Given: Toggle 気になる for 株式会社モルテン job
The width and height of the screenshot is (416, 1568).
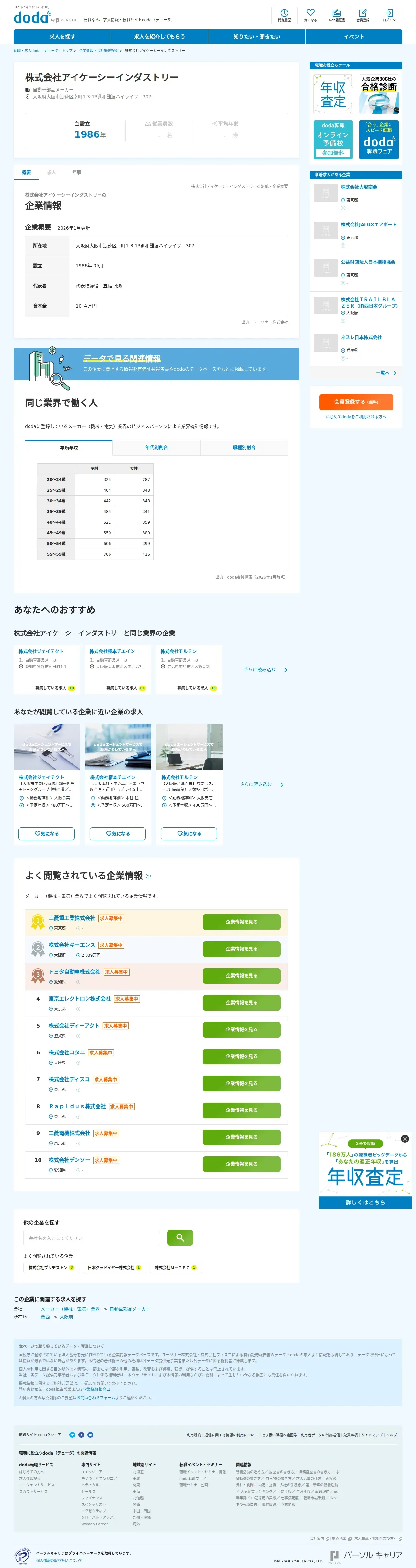Looking at the screenshot, I should pos(189,834).
